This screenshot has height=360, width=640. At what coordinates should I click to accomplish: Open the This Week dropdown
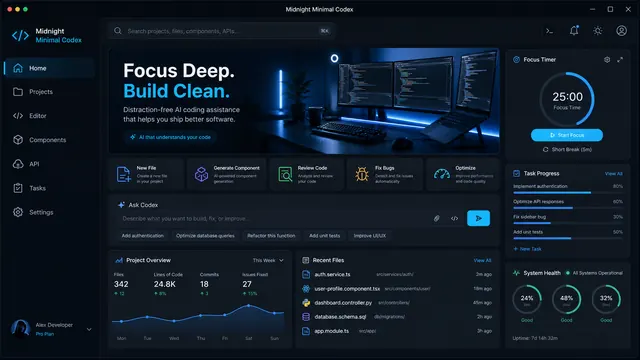tap(268, 260)
